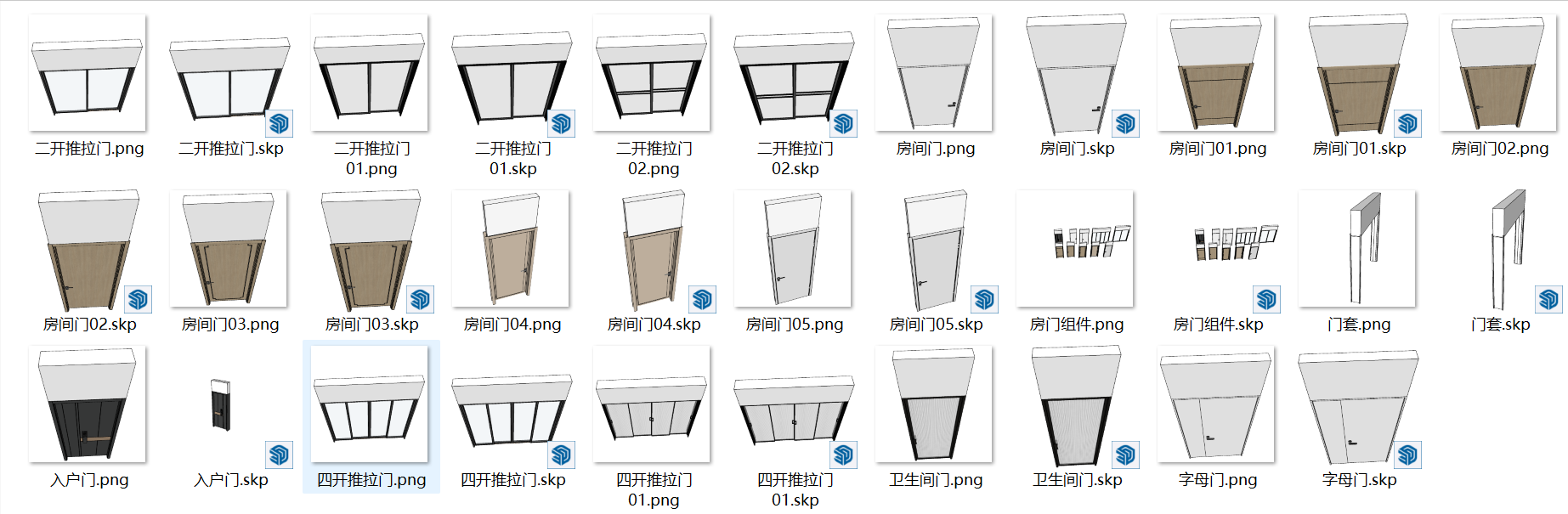
Task: Select the 四开推拉门.png thumbnail
Action: pyautogui.click(x=370, y=404)
